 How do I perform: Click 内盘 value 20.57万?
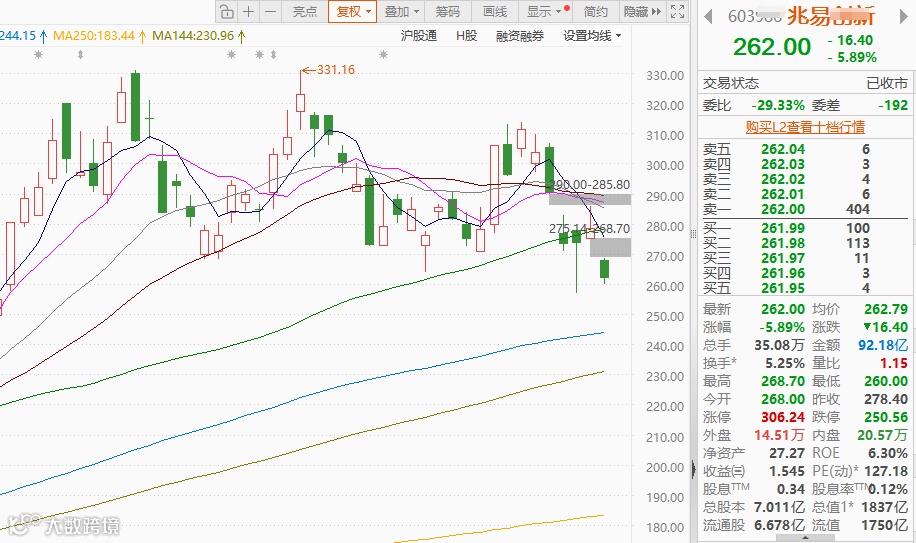[x=883, y=436]
